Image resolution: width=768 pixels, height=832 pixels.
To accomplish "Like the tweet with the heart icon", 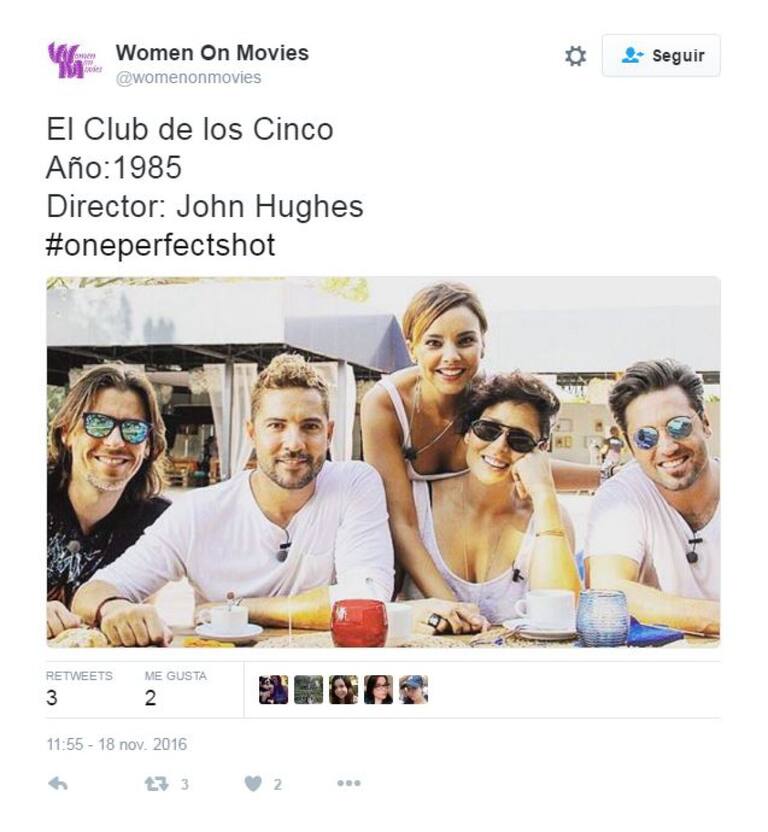I will pyautogui.click(x=253, y=784).
